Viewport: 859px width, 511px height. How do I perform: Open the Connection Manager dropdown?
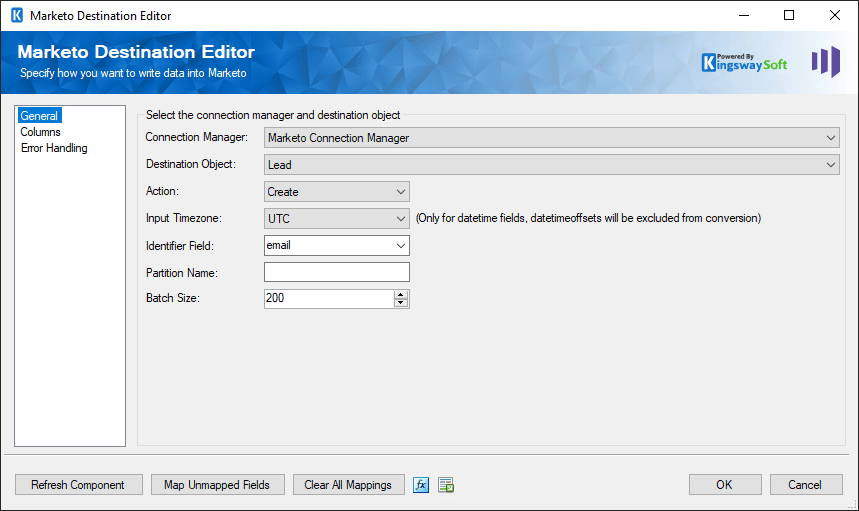pyautogui.click(x=551, y=137)
